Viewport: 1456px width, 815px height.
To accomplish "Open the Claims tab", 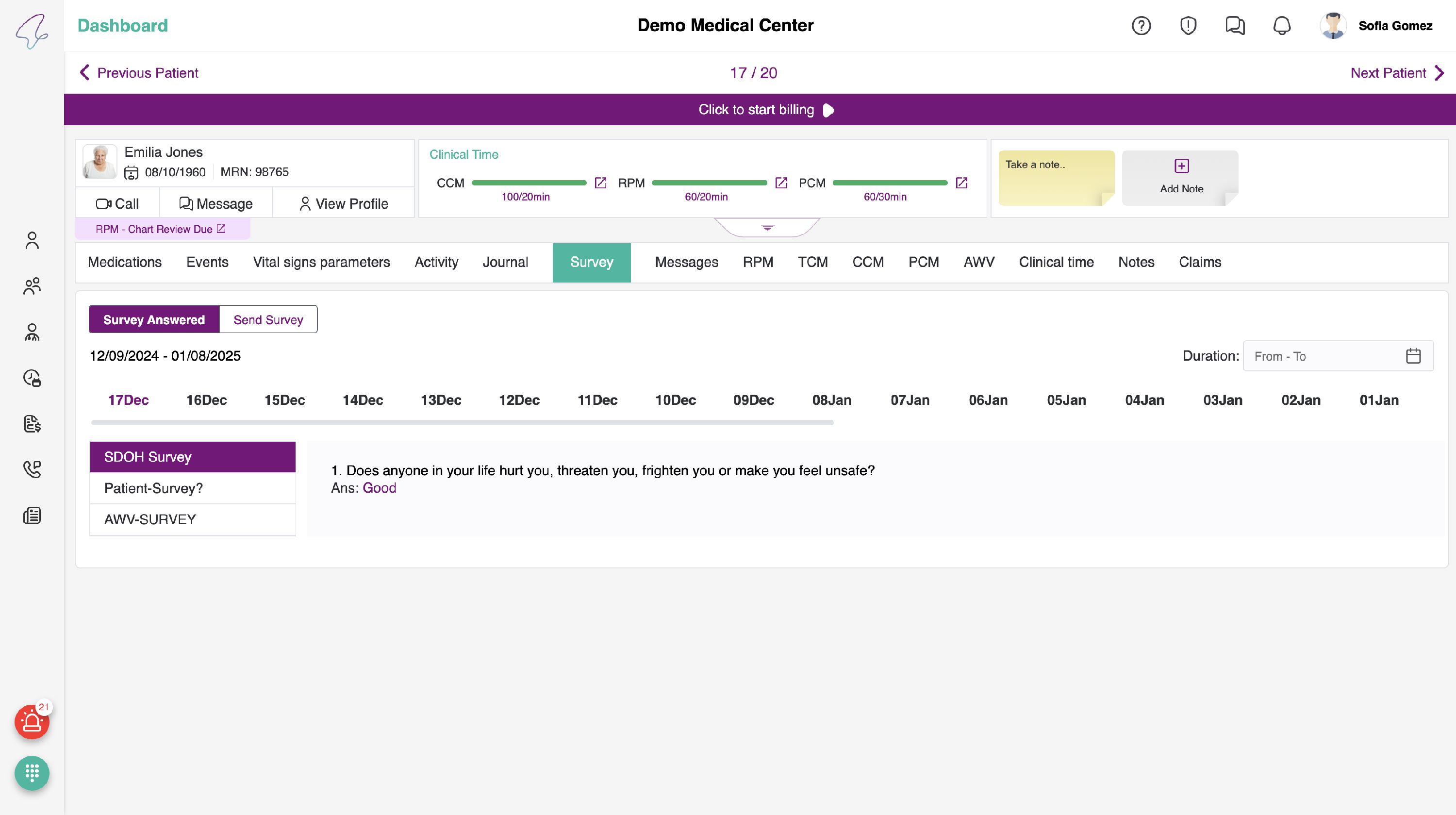I will coord(1199,262).
